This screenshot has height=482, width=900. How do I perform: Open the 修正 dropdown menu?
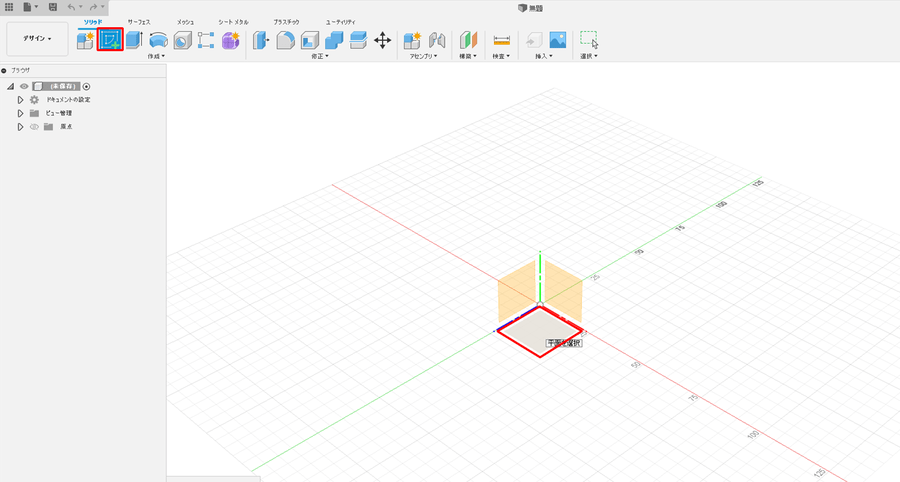[x=320, y=56]
